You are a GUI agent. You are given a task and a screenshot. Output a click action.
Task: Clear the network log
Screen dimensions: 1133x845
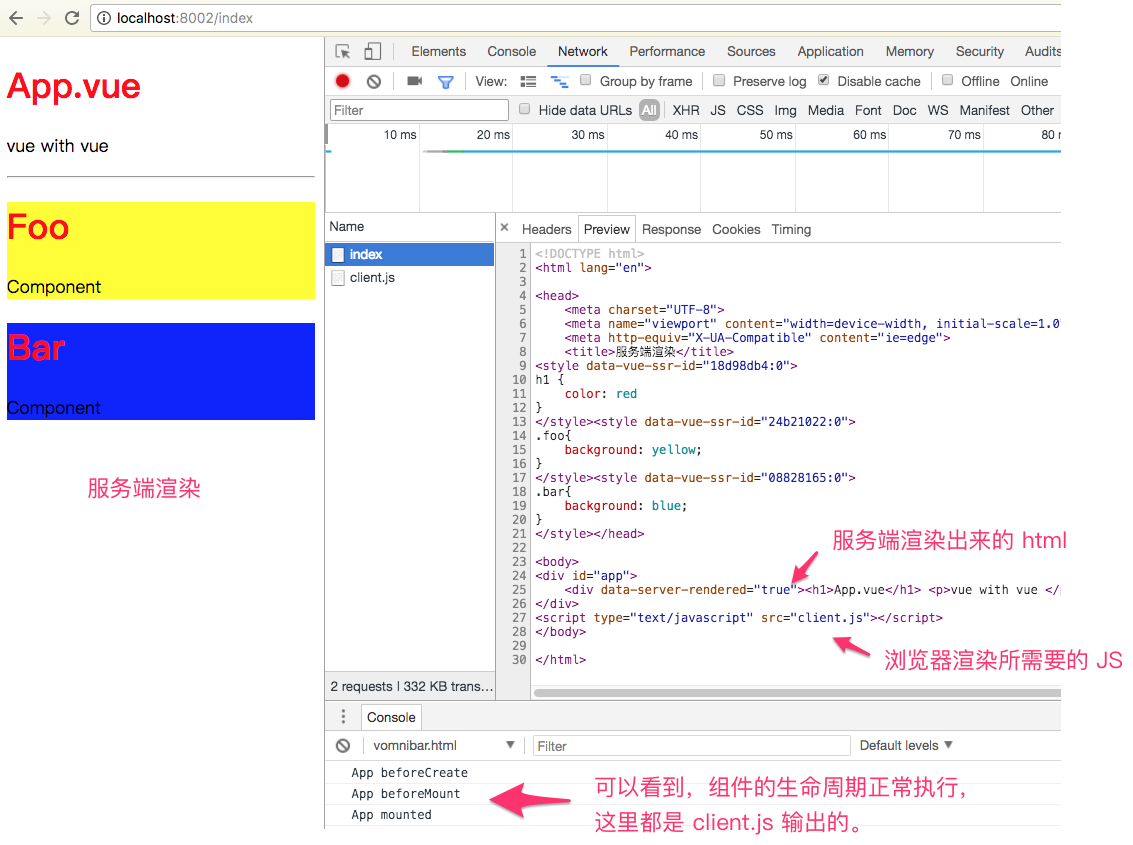(x=373, y=82)
